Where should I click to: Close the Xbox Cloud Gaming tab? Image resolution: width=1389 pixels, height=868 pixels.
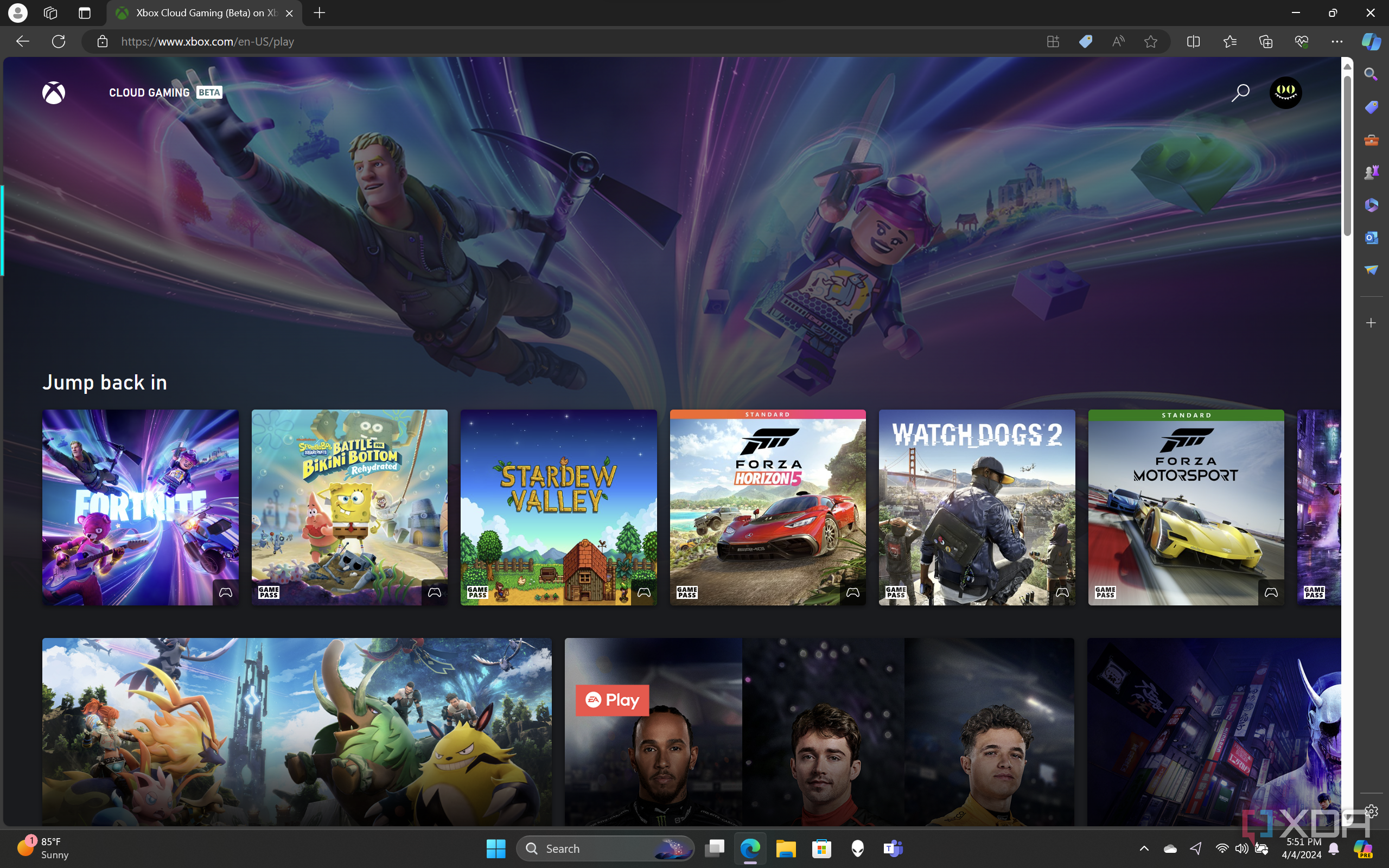pos(289,12)
